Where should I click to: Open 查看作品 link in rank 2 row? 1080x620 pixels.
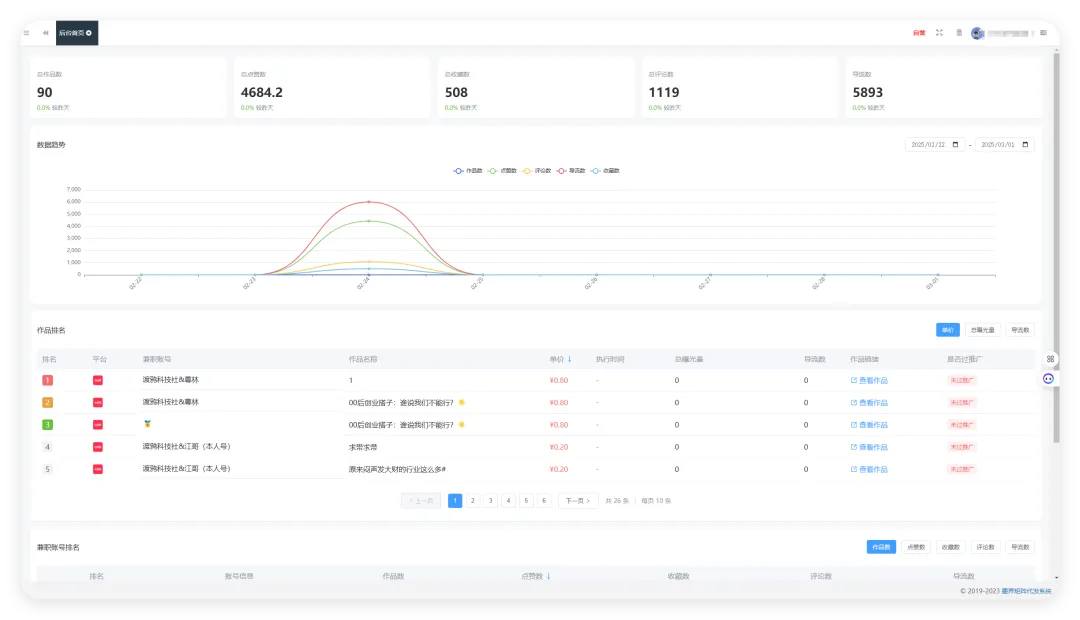869,402
